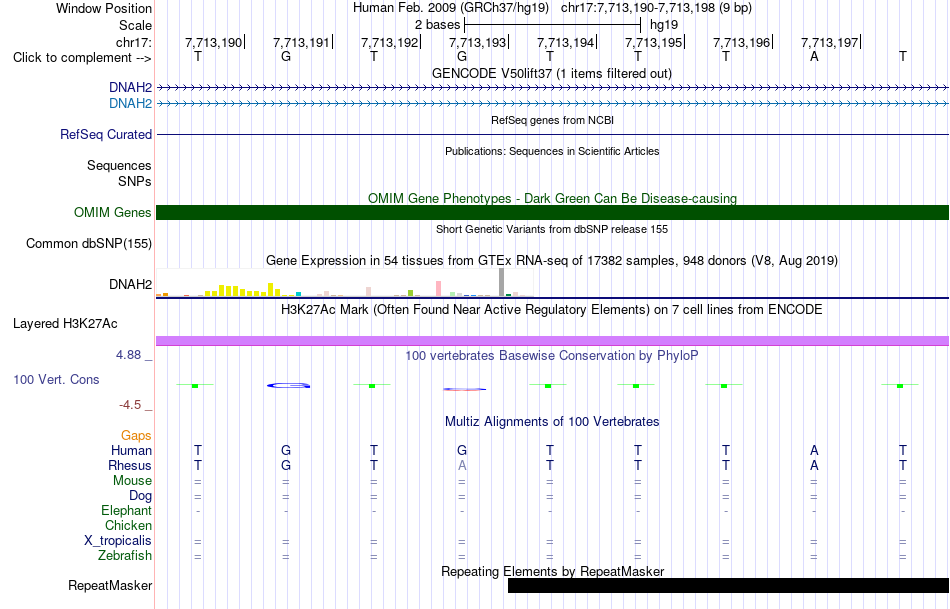Click the Chicken species label
950x609 pixels.
click(128, 526)
